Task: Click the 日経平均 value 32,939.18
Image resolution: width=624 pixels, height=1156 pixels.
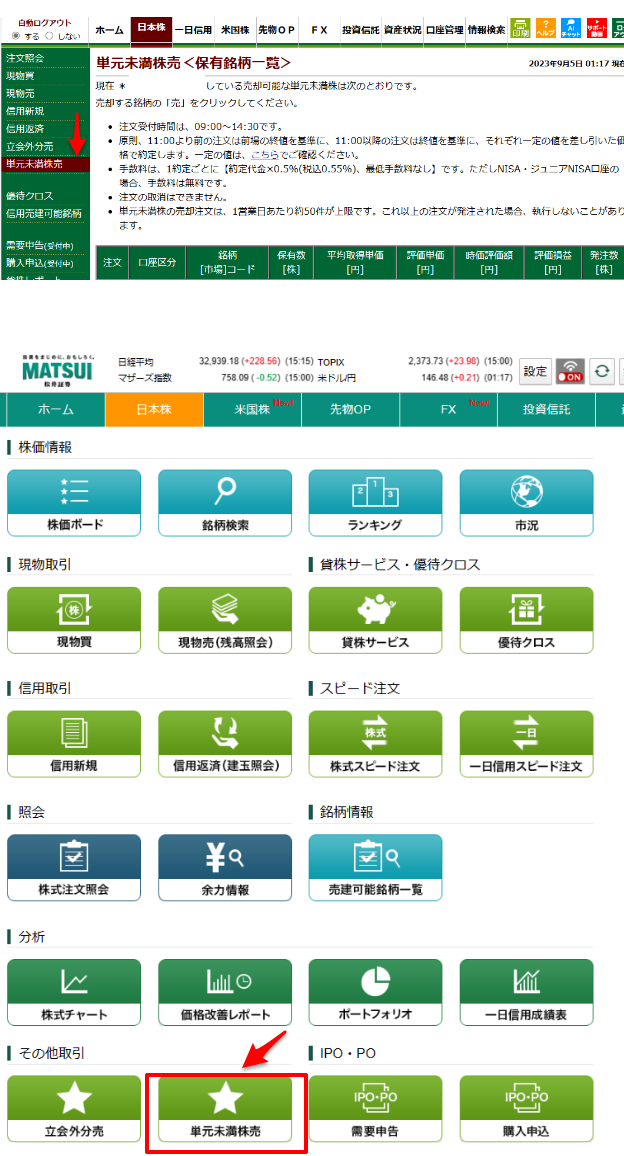Action: [221, 362]
